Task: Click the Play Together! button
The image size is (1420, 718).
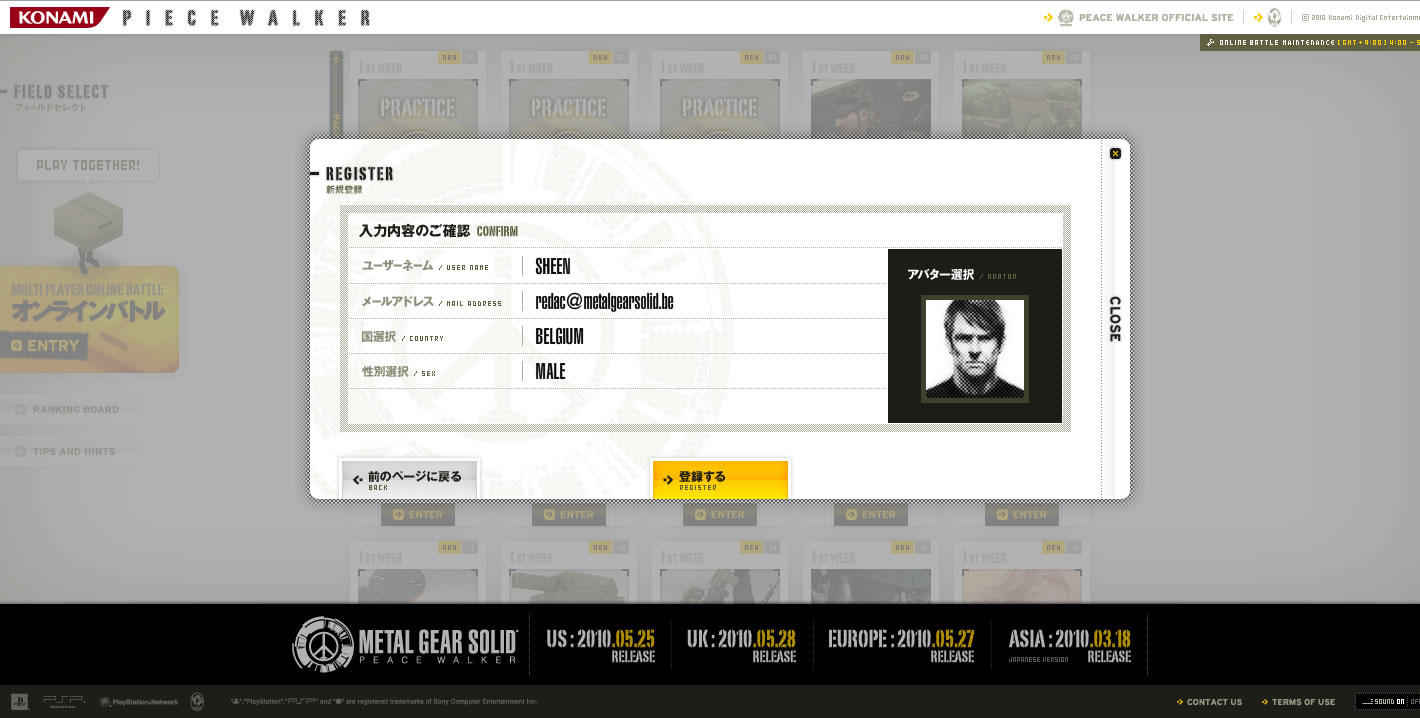Action: (88, 165)
